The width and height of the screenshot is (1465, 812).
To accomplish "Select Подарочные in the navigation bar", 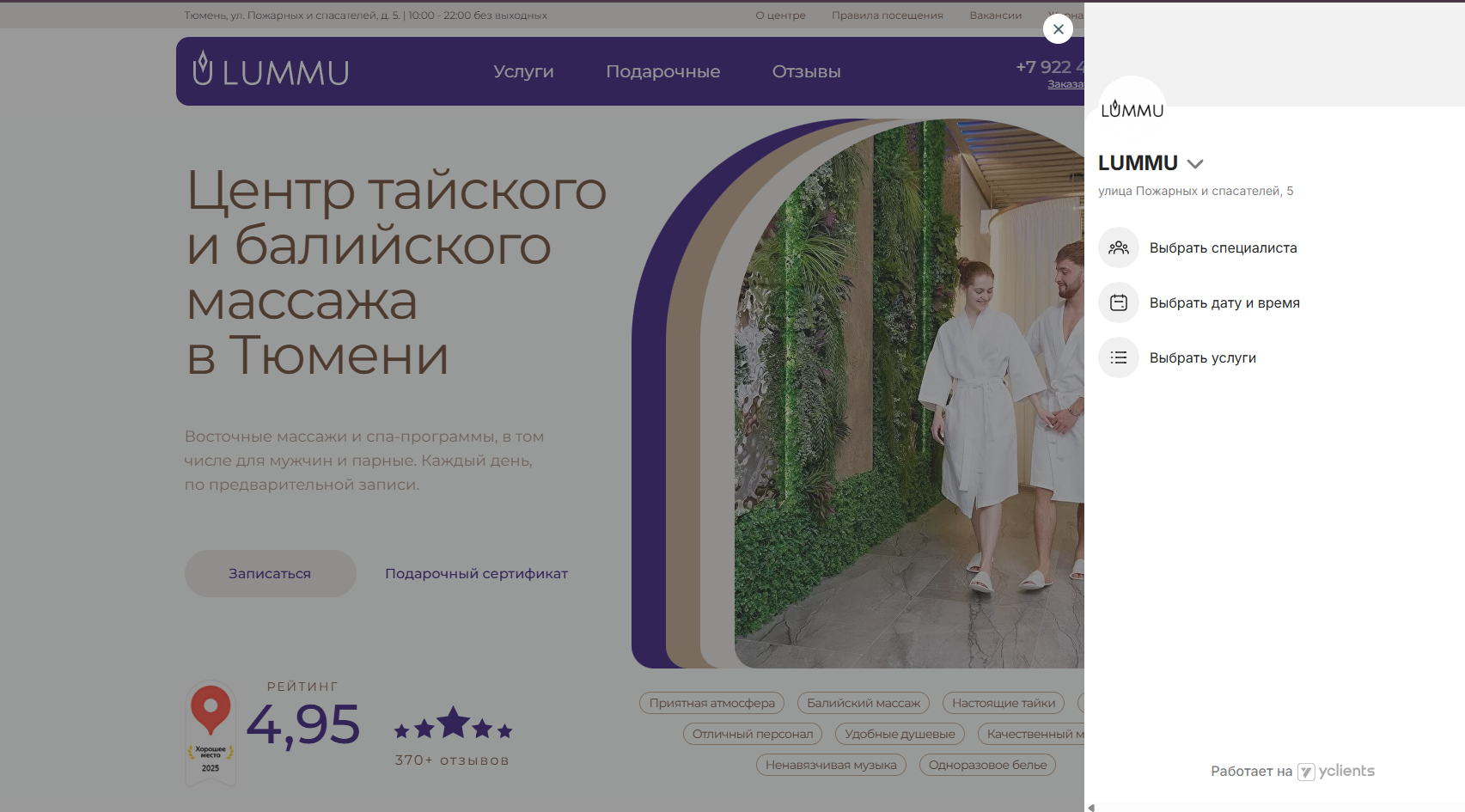I will pos(663,71).
